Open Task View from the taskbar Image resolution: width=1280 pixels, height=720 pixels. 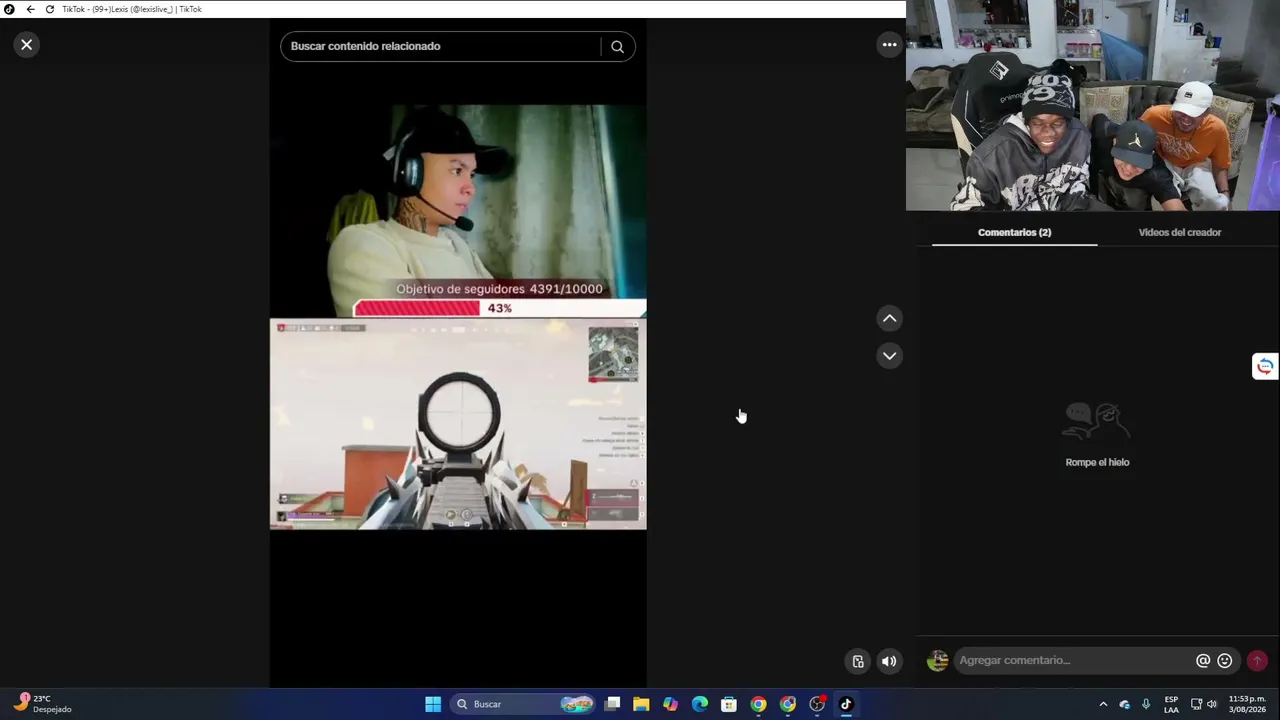(612, 704)
